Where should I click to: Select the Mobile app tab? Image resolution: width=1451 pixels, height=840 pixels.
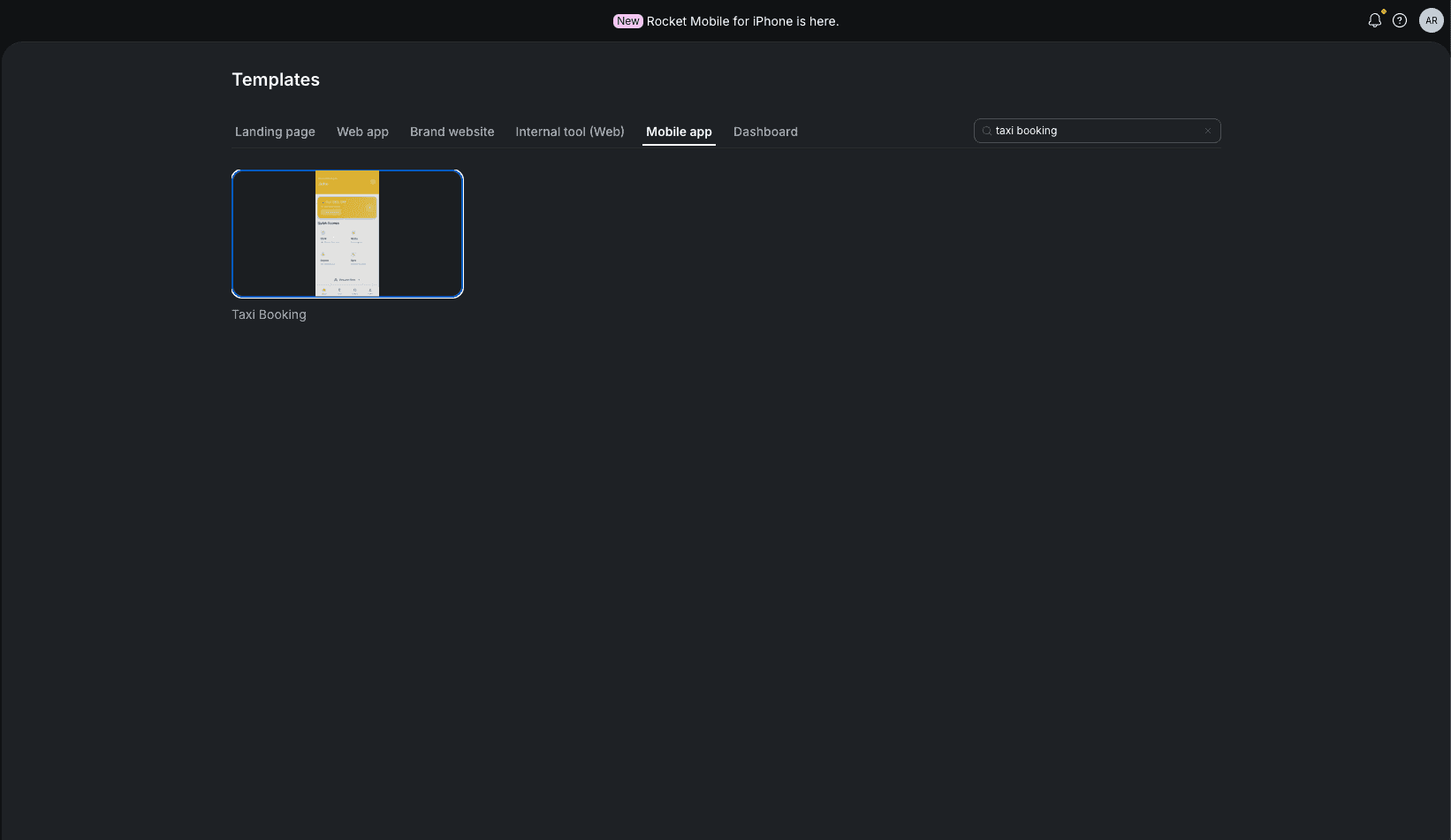679,132
